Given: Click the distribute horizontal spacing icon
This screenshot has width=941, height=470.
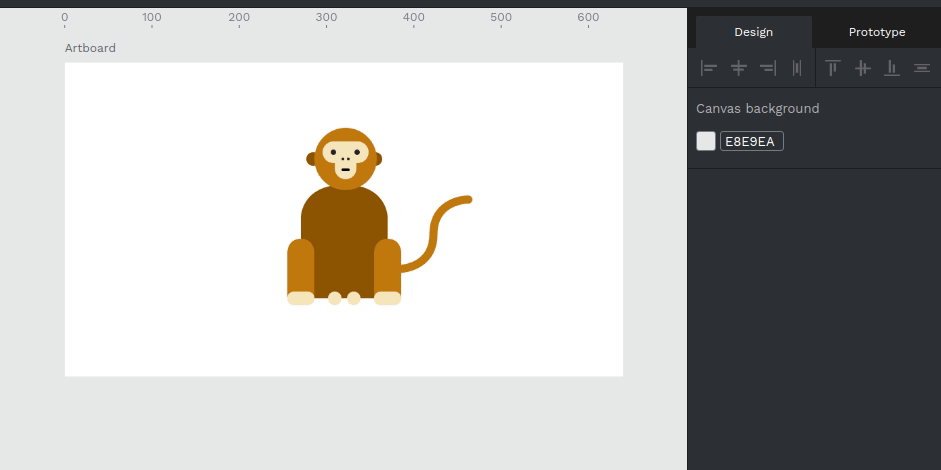Looking at the screenshot, I should click(797, 68).
